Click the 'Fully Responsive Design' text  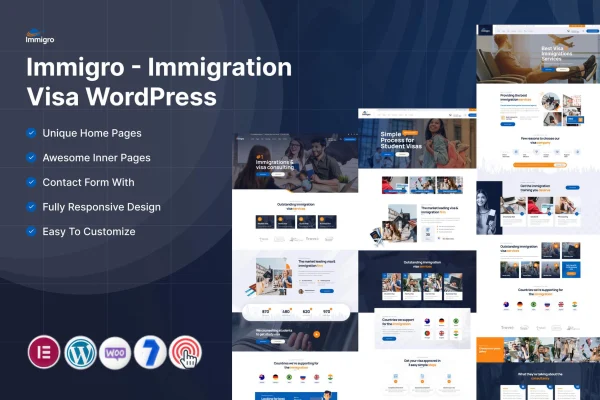point(101,207)
